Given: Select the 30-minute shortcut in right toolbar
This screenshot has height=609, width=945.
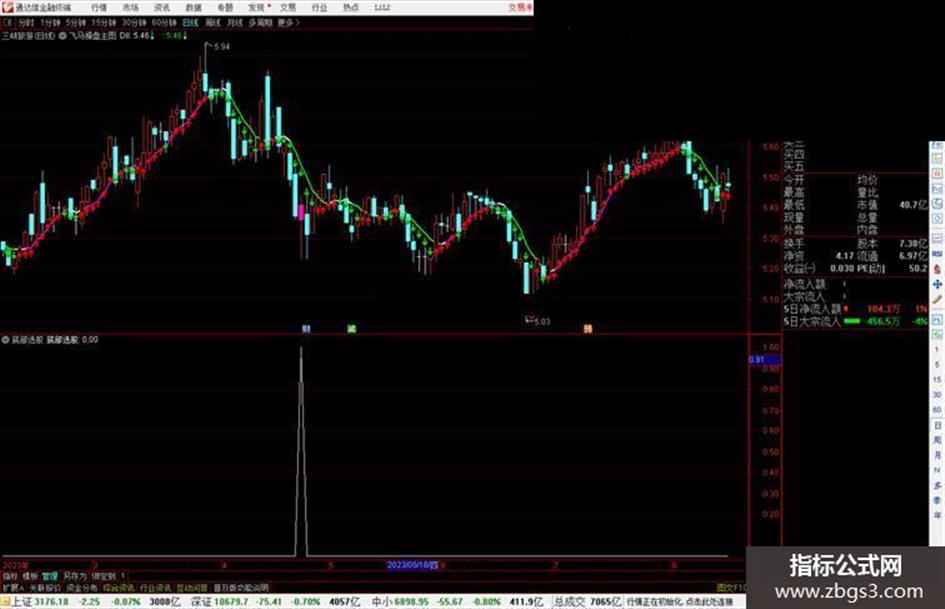Looking at the screenshot, I should pos(937,394).
